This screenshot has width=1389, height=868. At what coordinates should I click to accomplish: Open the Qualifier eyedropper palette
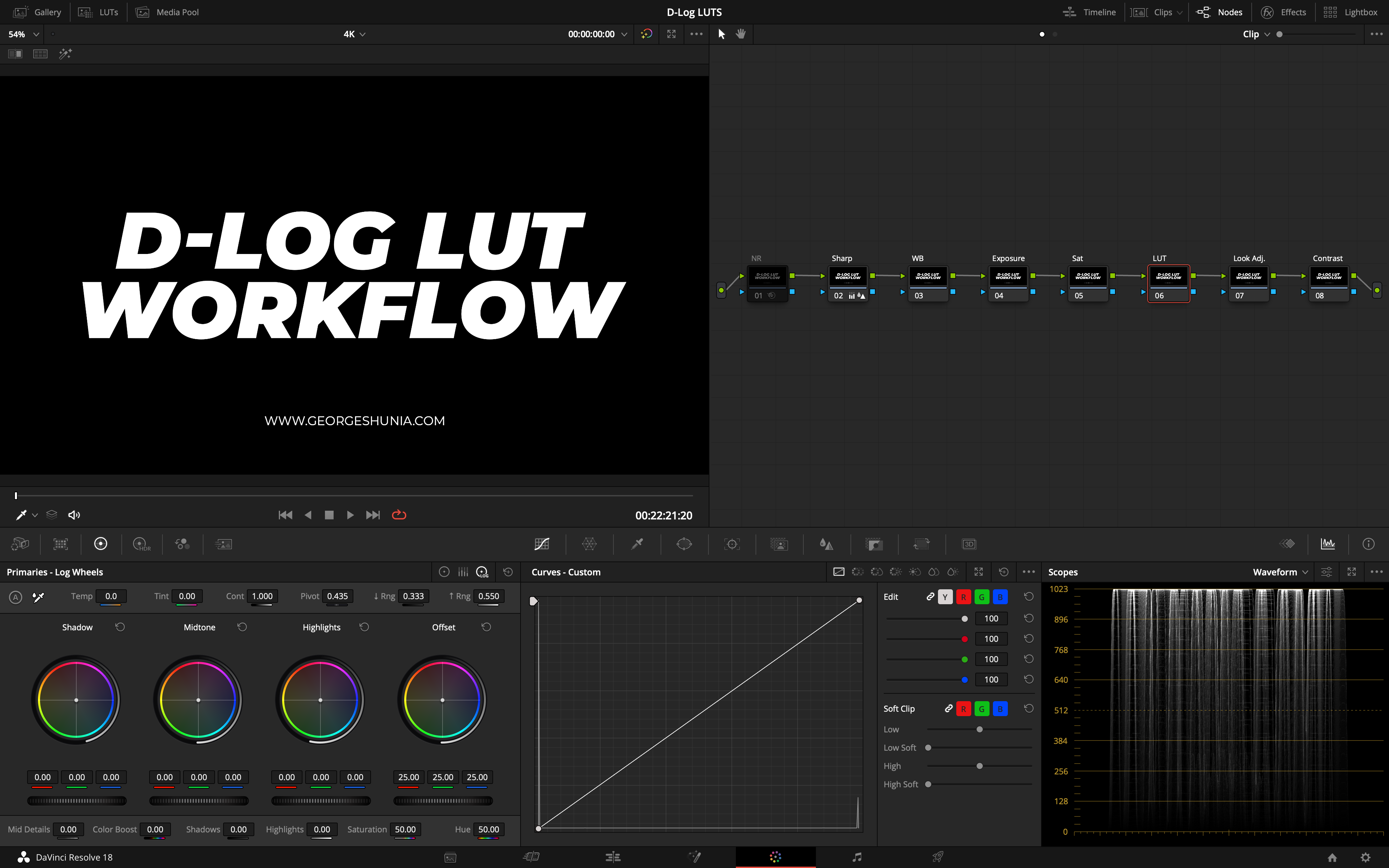click(x=637, y=544)
